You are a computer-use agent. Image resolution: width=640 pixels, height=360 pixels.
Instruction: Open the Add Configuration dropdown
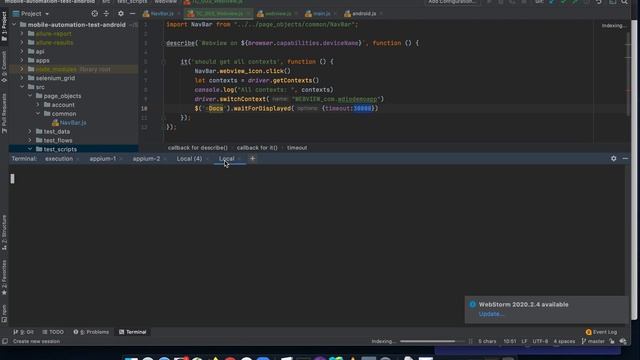coord(452,2)
